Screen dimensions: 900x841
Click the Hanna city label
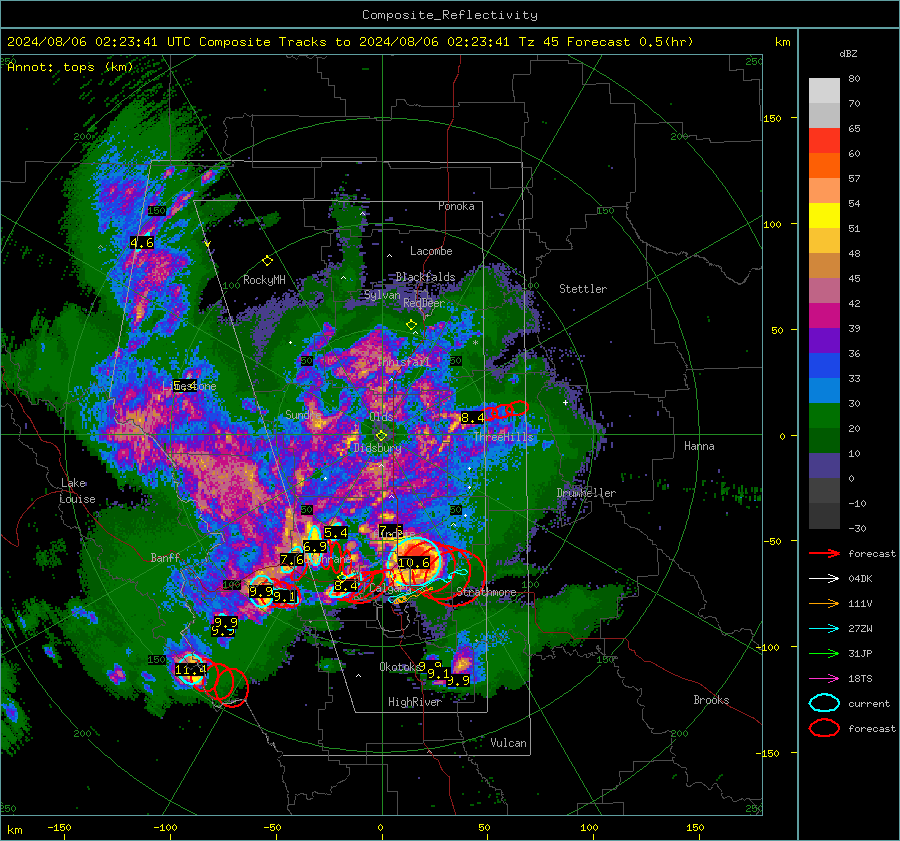[x=699, y=446]
